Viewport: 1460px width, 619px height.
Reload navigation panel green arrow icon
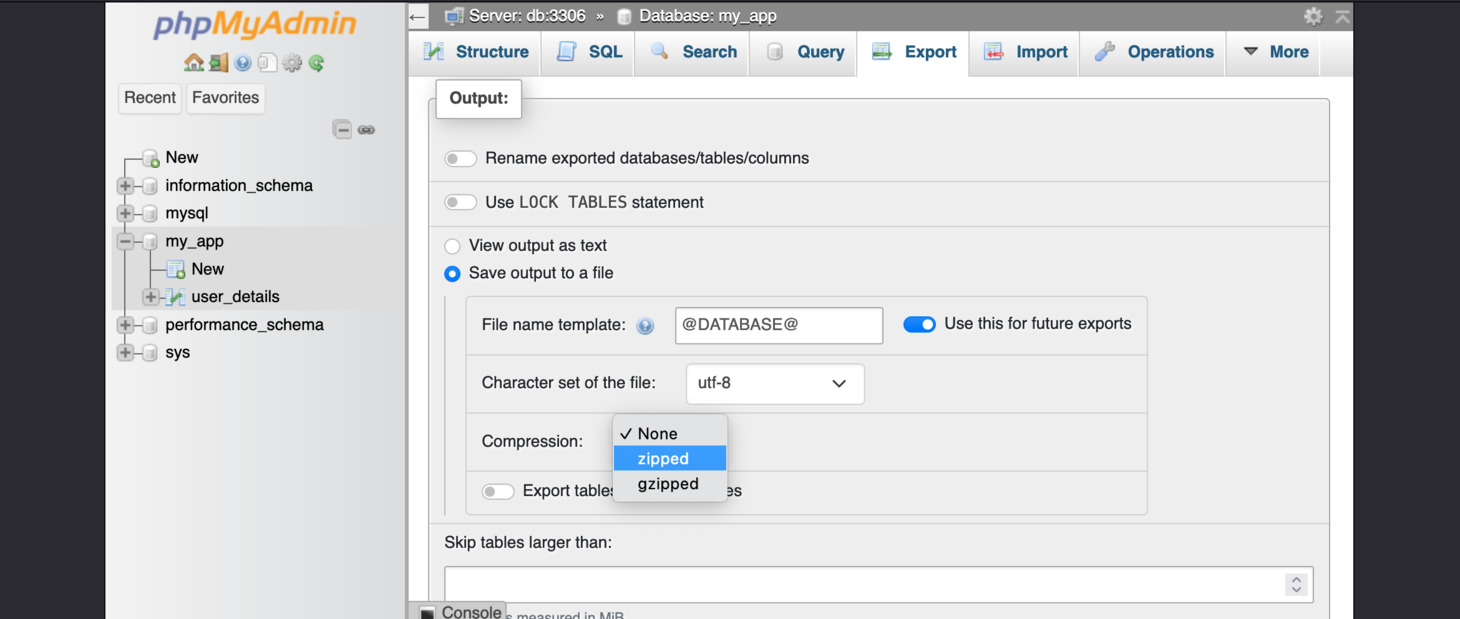point(317,63)
